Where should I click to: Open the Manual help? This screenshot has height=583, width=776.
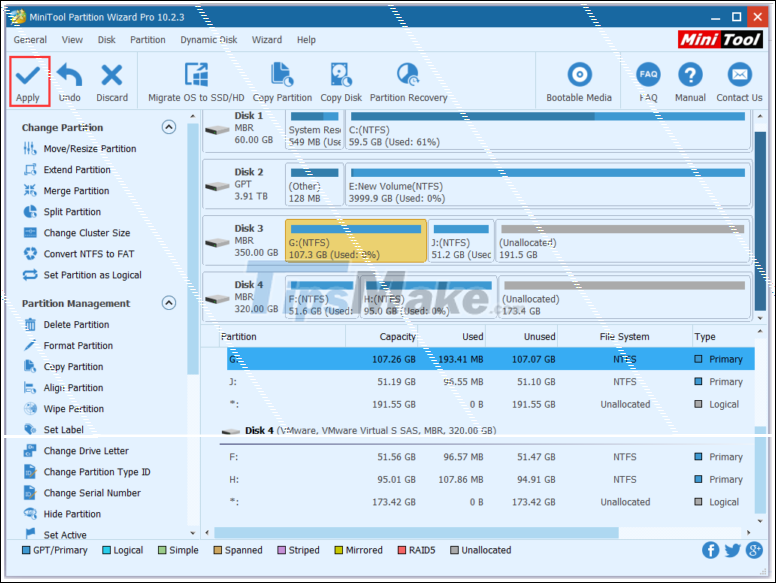click(x=690, y=82)
